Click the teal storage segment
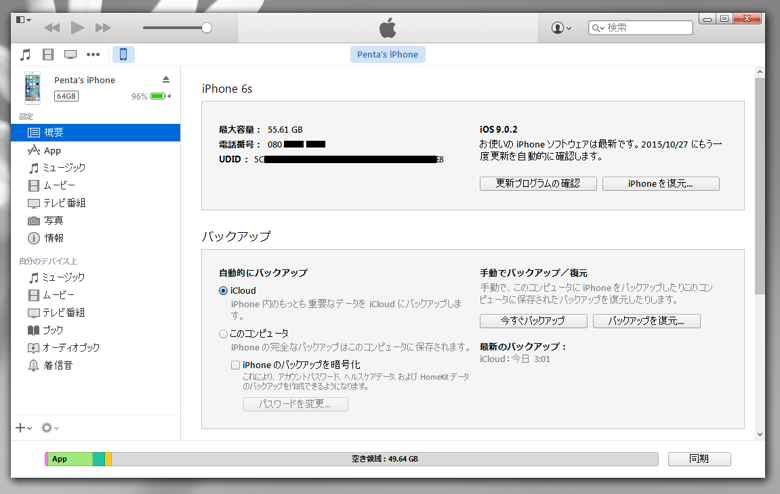 tap(98, 459)
